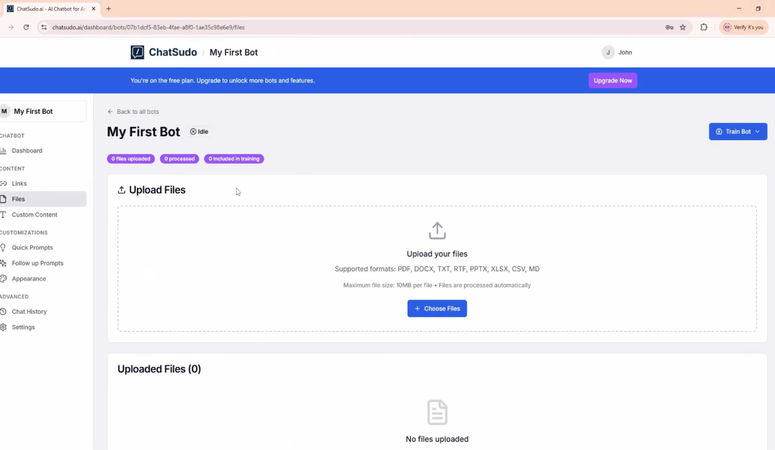Click the Idle status icon
Viewport: 775px width, 450px height.
coord(193,132)
